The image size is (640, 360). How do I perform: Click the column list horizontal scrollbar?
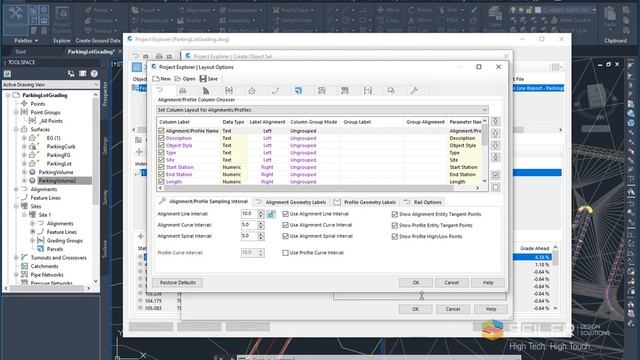308,188
